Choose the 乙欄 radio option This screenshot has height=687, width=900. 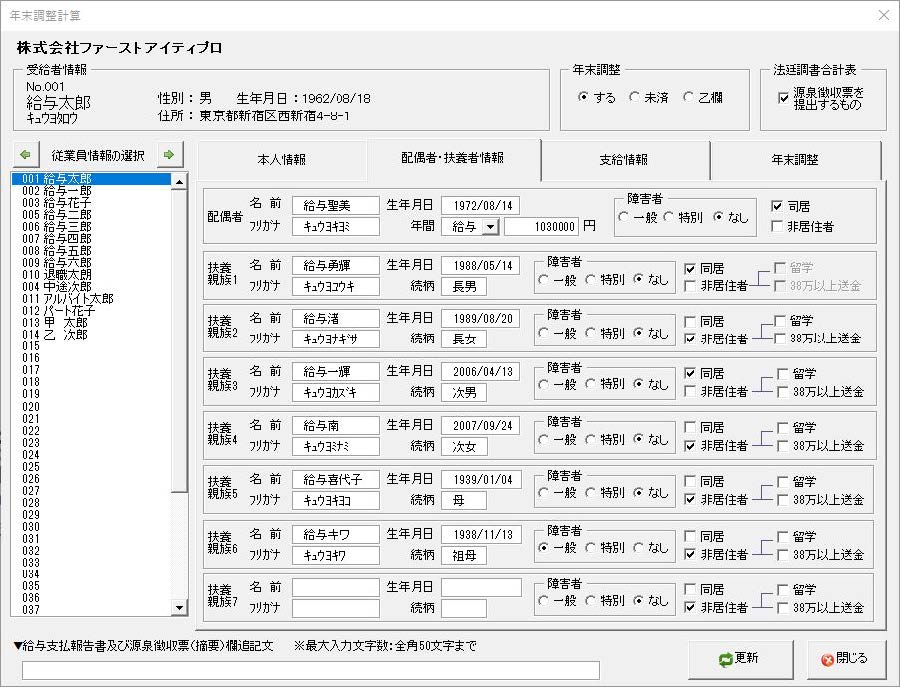703,98
